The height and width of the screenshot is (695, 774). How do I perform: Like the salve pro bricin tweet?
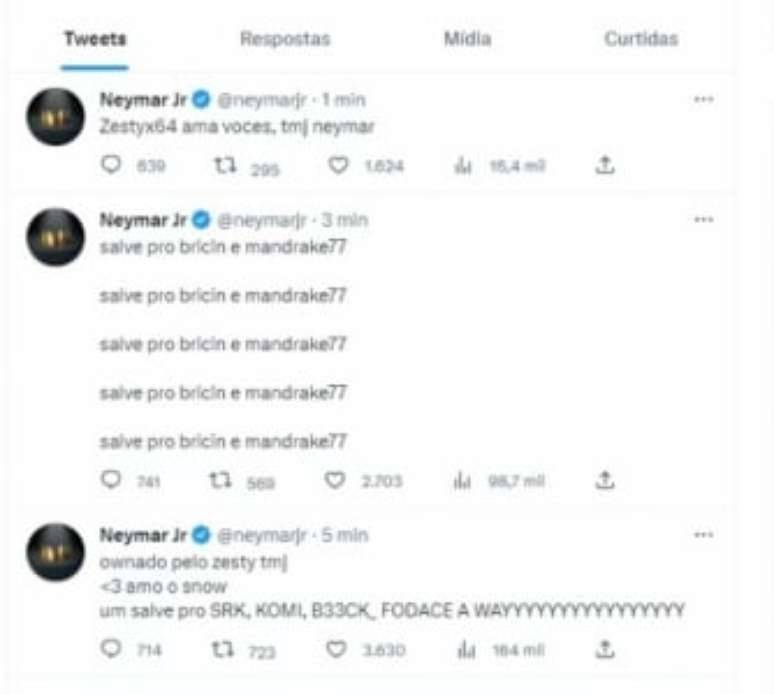tap(335, 480)
